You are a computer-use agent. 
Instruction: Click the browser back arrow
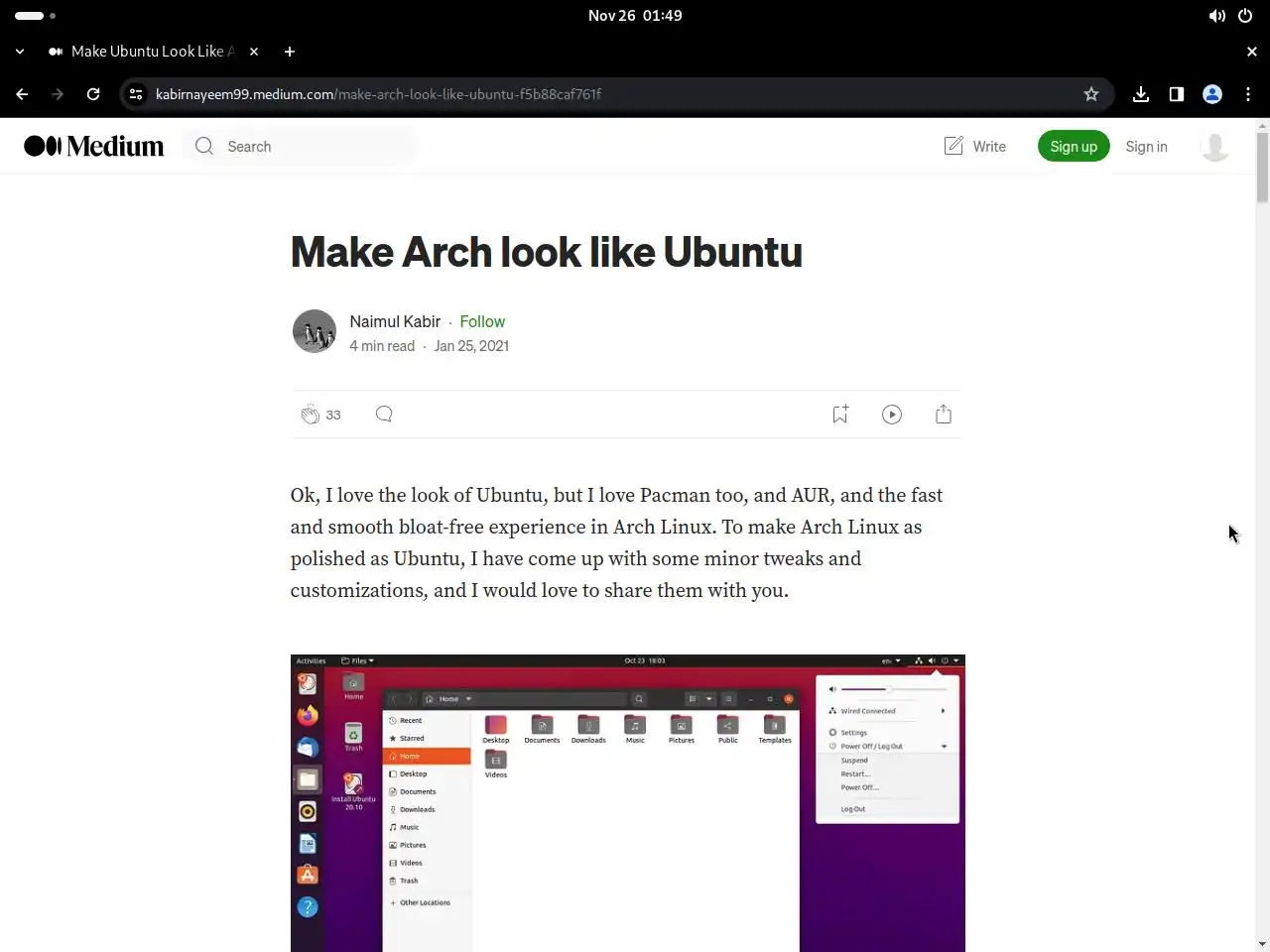22,94
